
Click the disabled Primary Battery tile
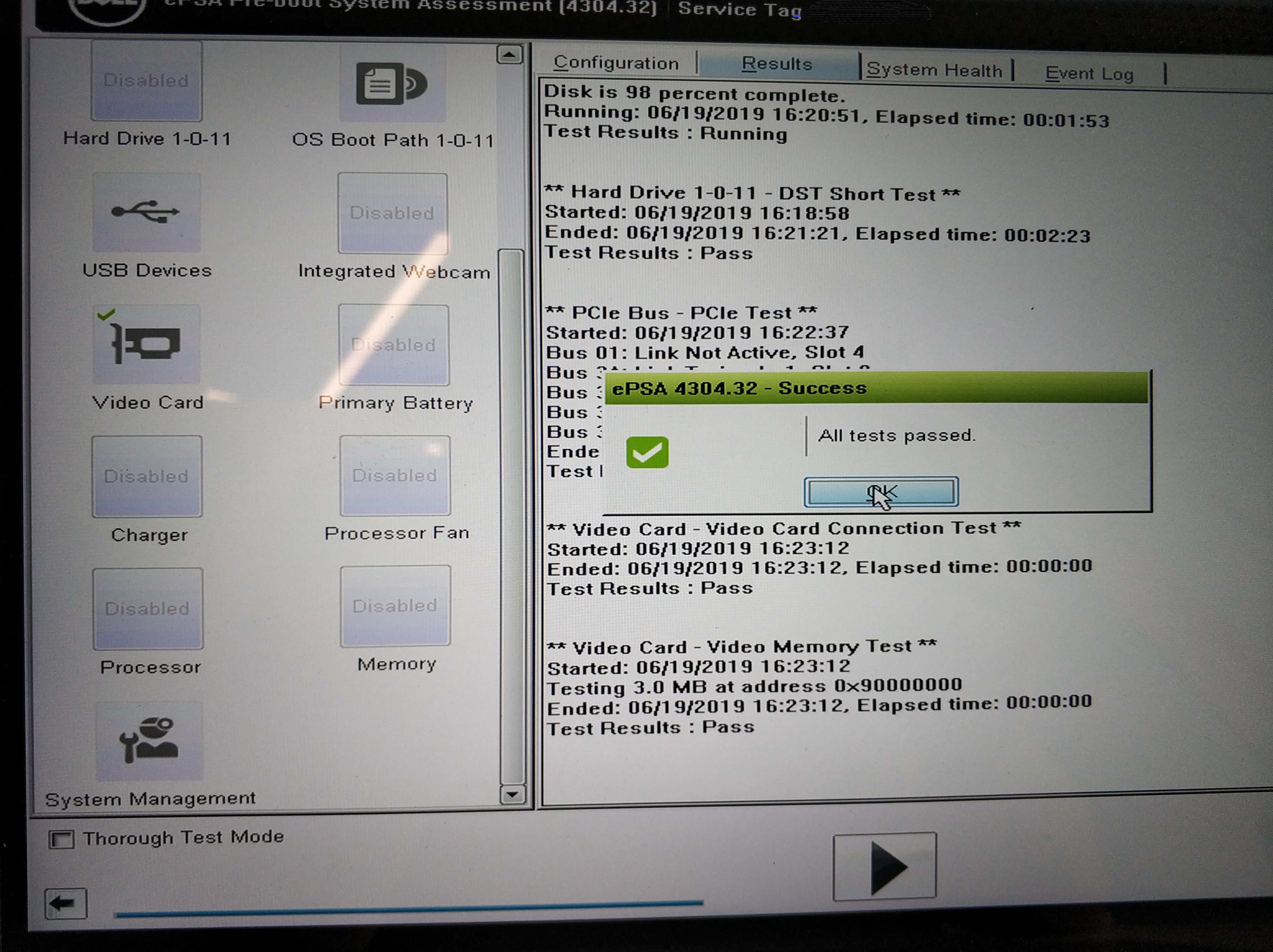click(394, 345)
